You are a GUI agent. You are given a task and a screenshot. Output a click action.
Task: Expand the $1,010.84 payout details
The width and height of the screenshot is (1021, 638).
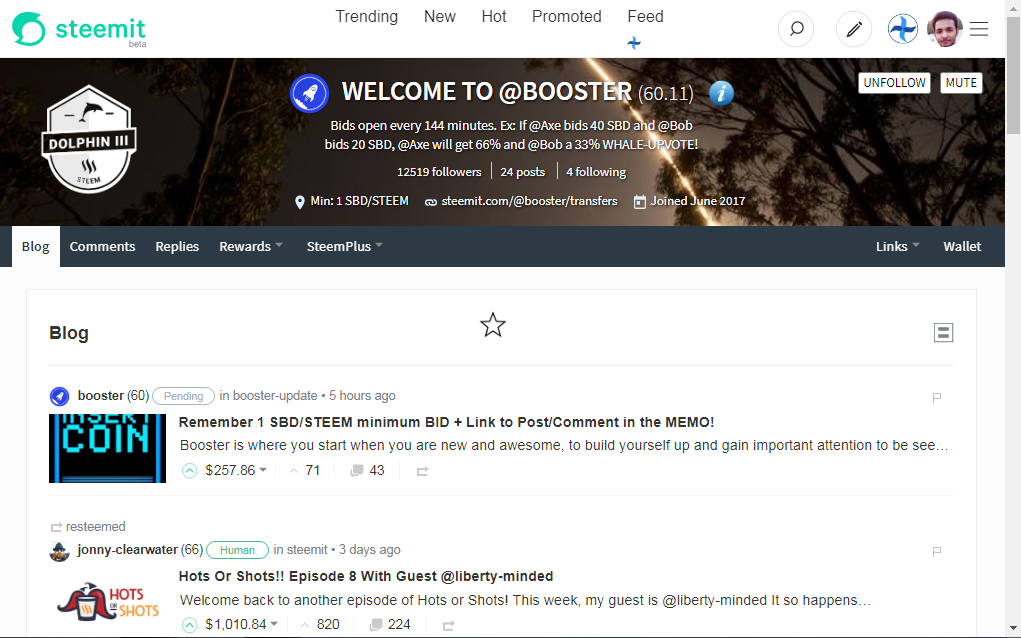pos(242,624)
